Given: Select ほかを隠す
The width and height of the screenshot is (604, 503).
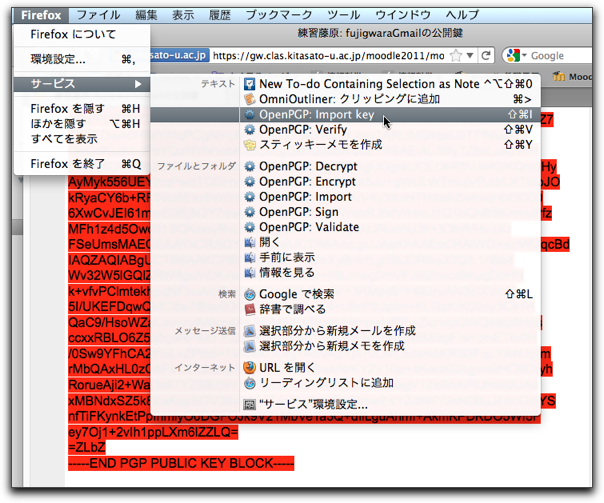Looking at the screenshot, I should pos(82,124).
